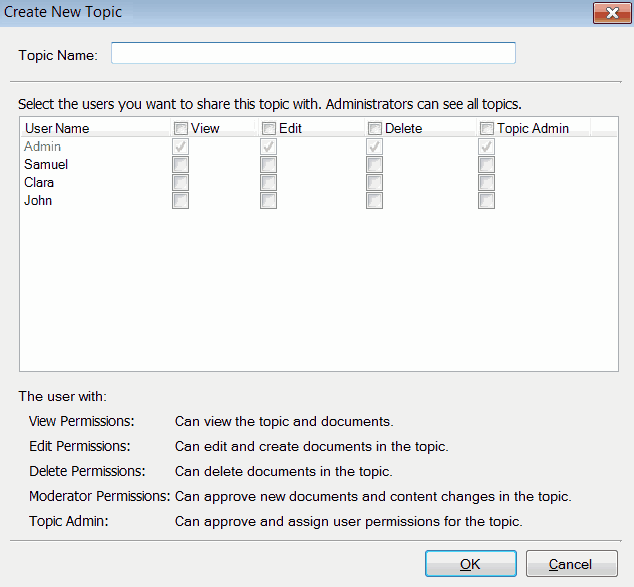
Task: Check the Topic Admin header checkbox
Action: click(x=487, y=128)
